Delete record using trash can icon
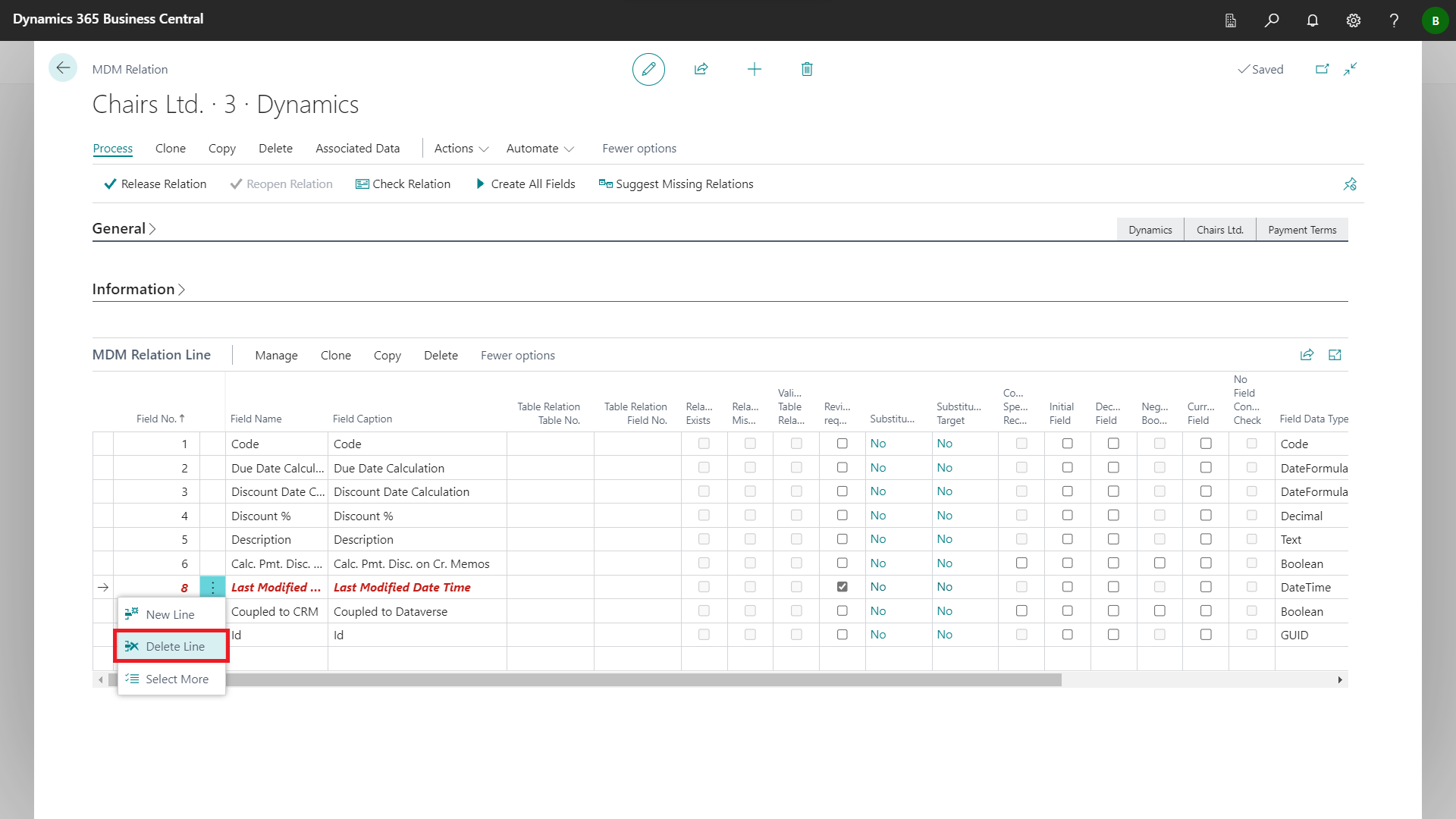The image size is (1456, 819). tap(807, 69)
